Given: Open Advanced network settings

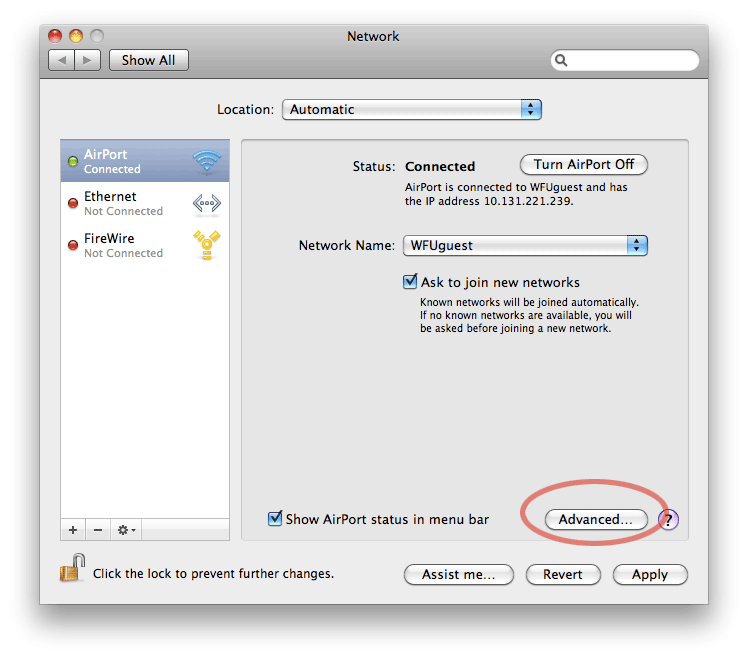Looking at the screenshot, I should pos(596,519).
